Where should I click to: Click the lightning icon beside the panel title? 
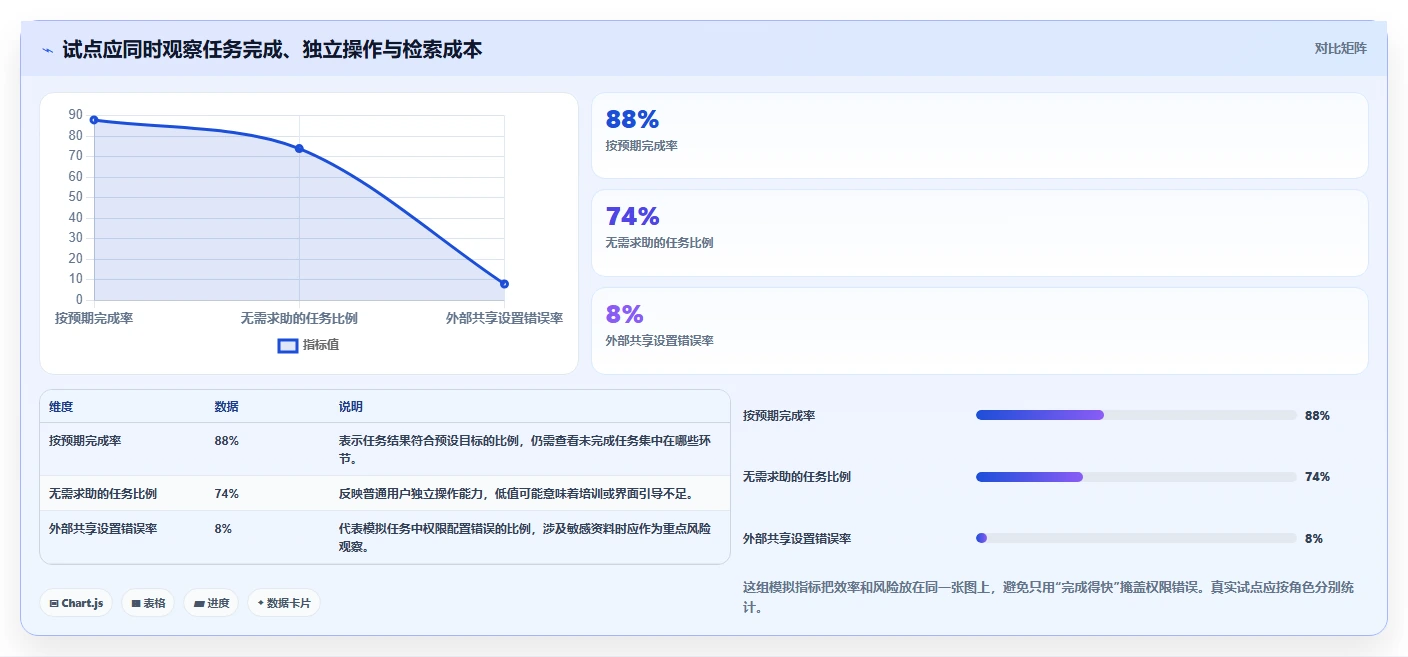[x=48, y=49]
